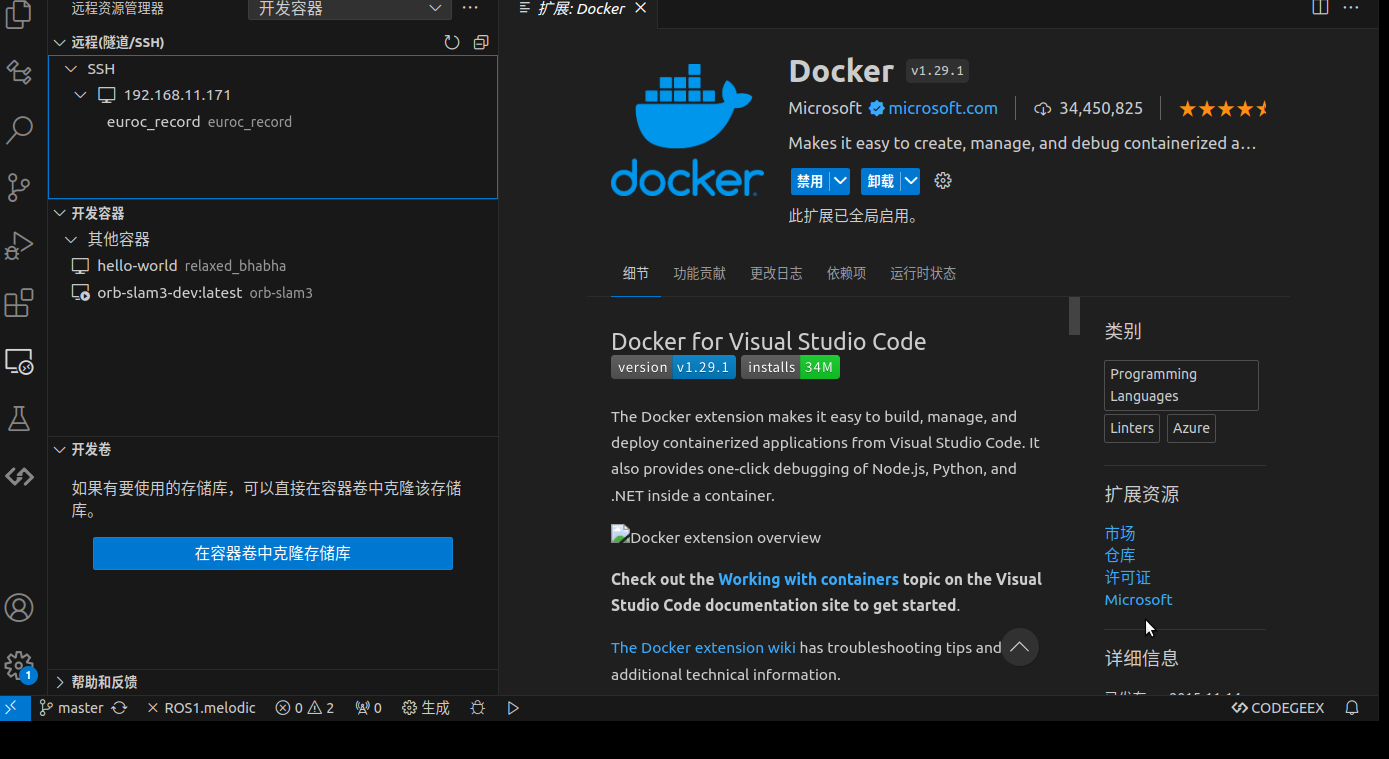
Task: Open forwarded ports indicator showing 0
Action: (x=368, y=707)
